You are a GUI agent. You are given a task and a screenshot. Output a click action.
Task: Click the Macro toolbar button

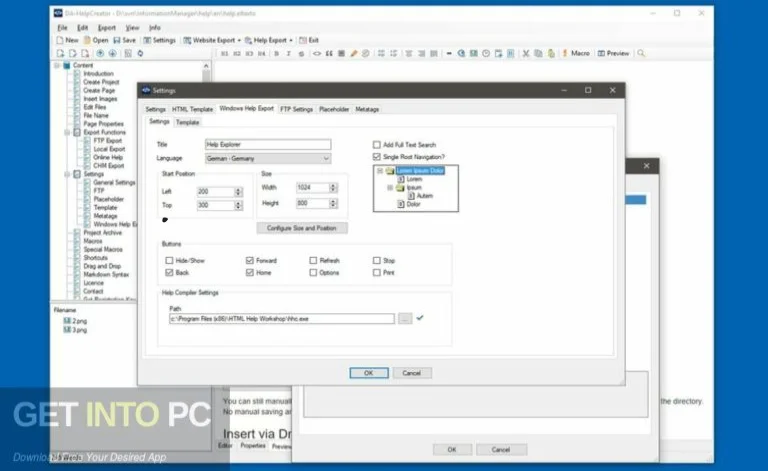click(x=576, y=53)
